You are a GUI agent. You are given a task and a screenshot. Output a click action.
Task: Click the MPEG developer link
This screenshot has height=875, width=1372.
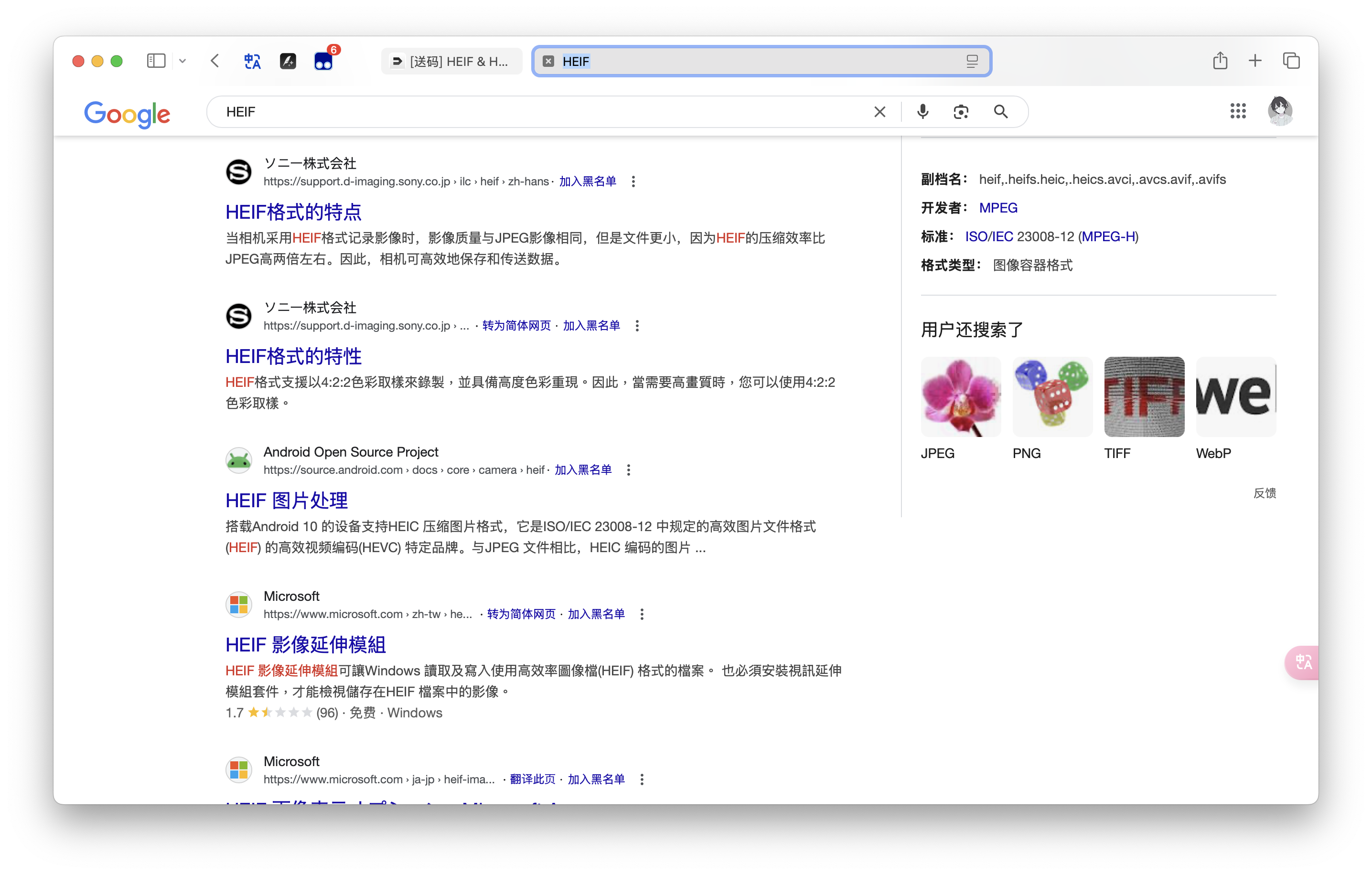997,208
